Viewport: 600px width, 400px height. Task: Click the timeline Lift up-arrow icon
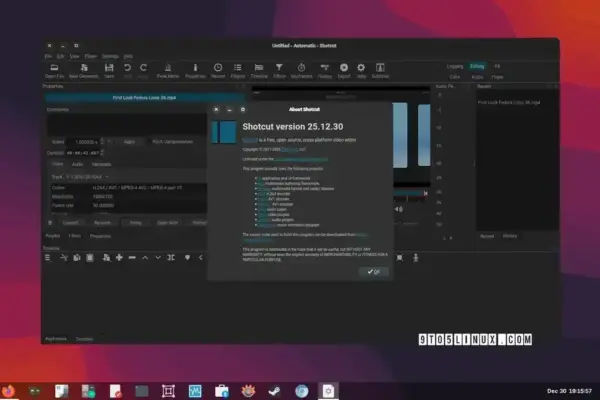pos(145,258)
